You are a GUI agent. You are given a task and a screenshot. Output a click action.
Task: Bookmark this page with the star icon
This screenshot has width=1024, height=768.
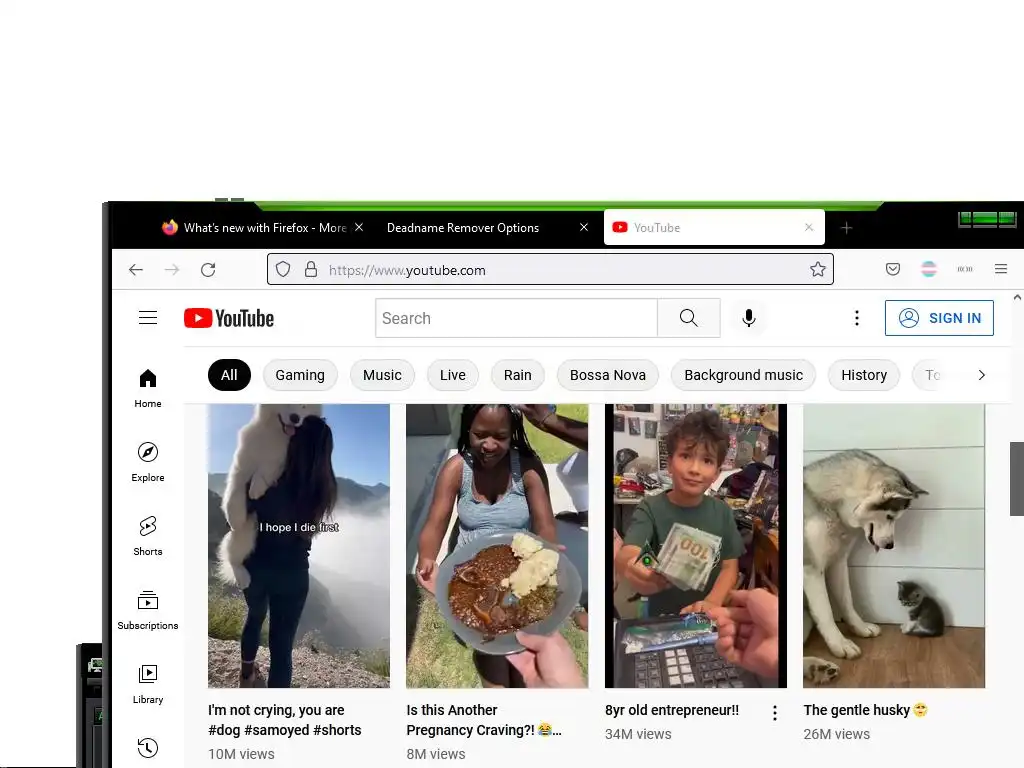(x=818, y=269)
